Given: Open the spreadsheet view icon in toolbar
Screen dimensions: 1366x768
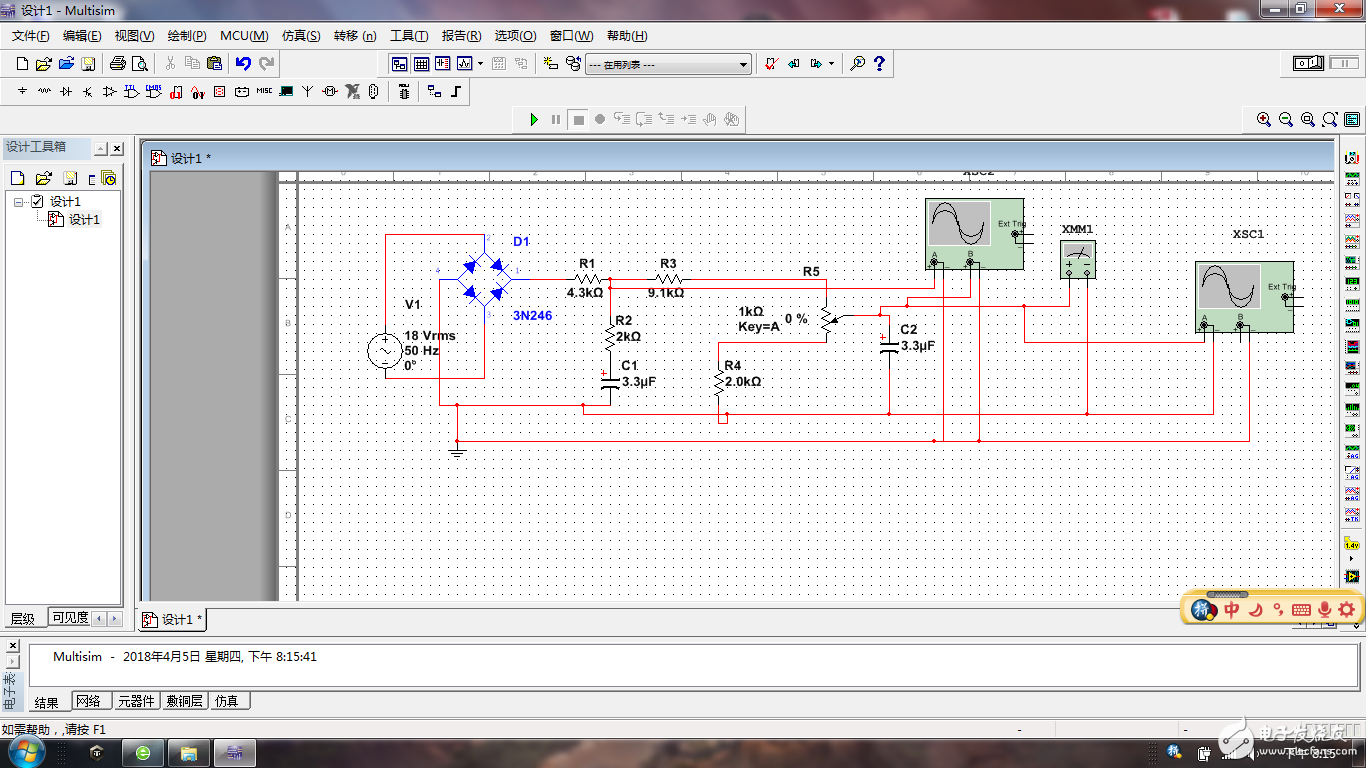Looking at the screenshot, I should [x=421, y=64].
